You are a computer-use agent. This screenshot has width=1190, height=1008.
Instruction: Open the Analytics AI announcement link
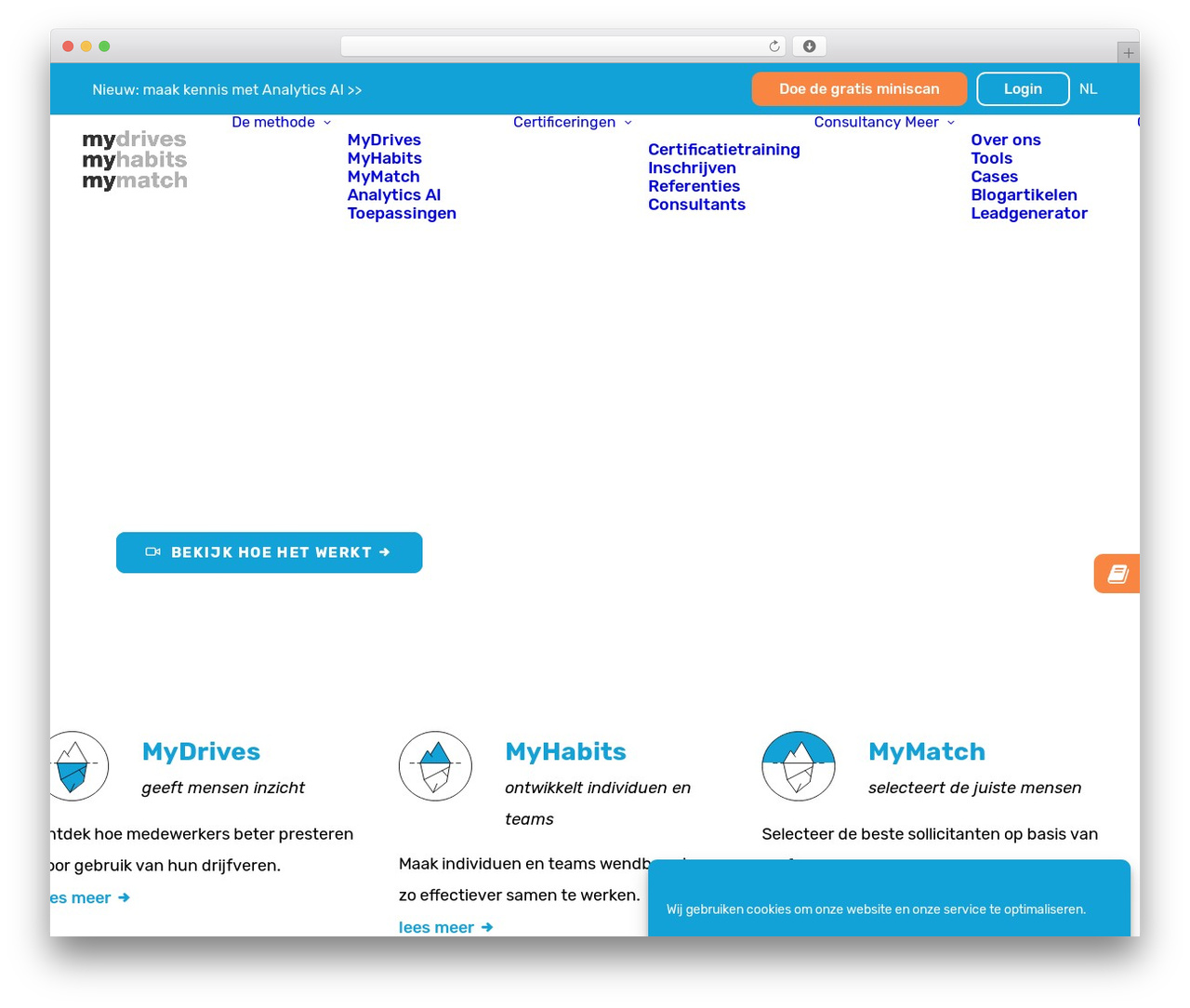(x=227, y=90)
